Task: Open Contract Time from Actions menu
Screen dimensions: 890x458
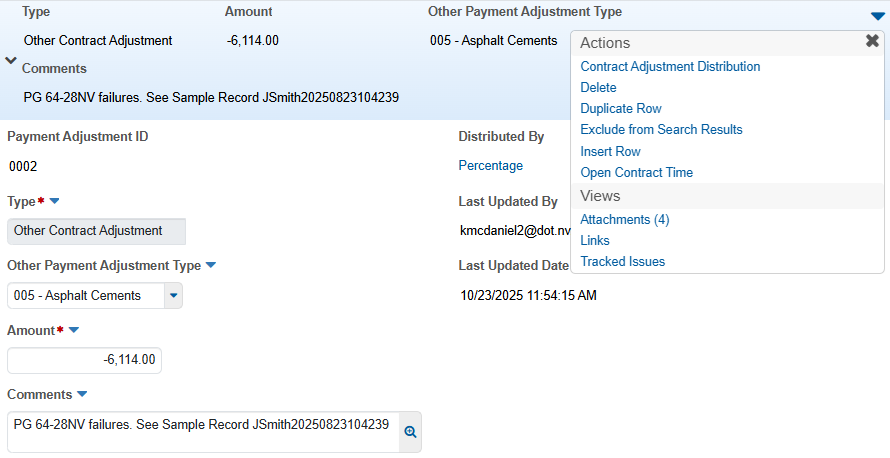Action: 636,173
